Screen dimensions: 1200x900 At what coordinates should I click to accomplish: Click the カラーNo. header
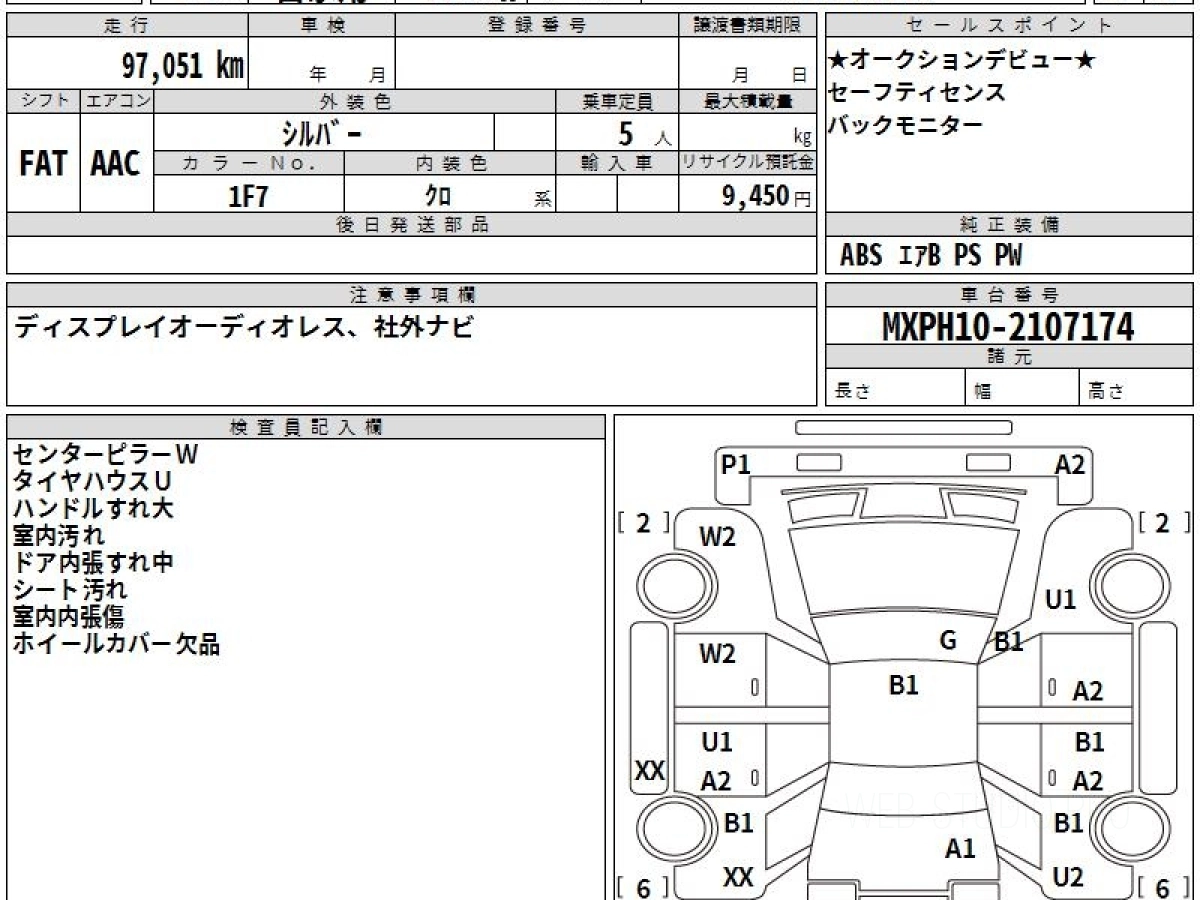pyautogui.click(x=249, y=164)
